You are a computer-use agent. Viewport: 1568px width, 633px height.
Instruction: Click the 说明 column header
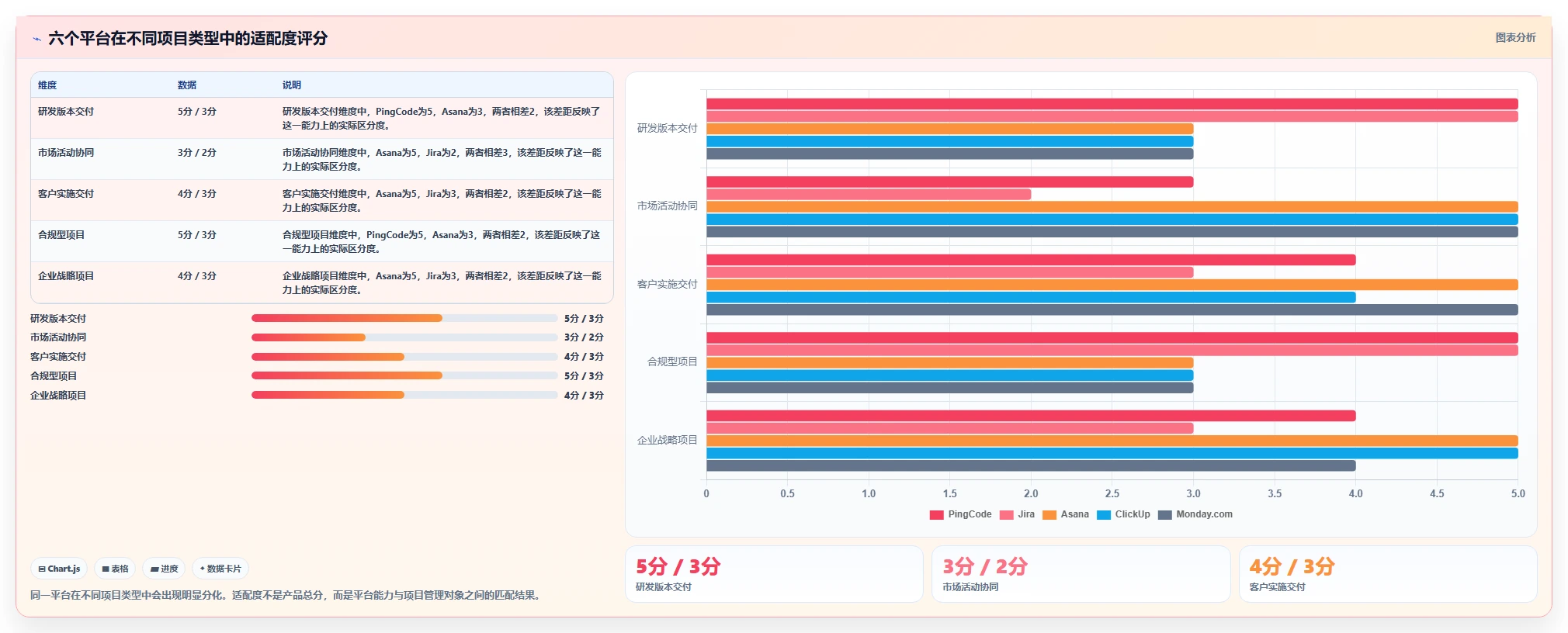(x=292, y=85)
